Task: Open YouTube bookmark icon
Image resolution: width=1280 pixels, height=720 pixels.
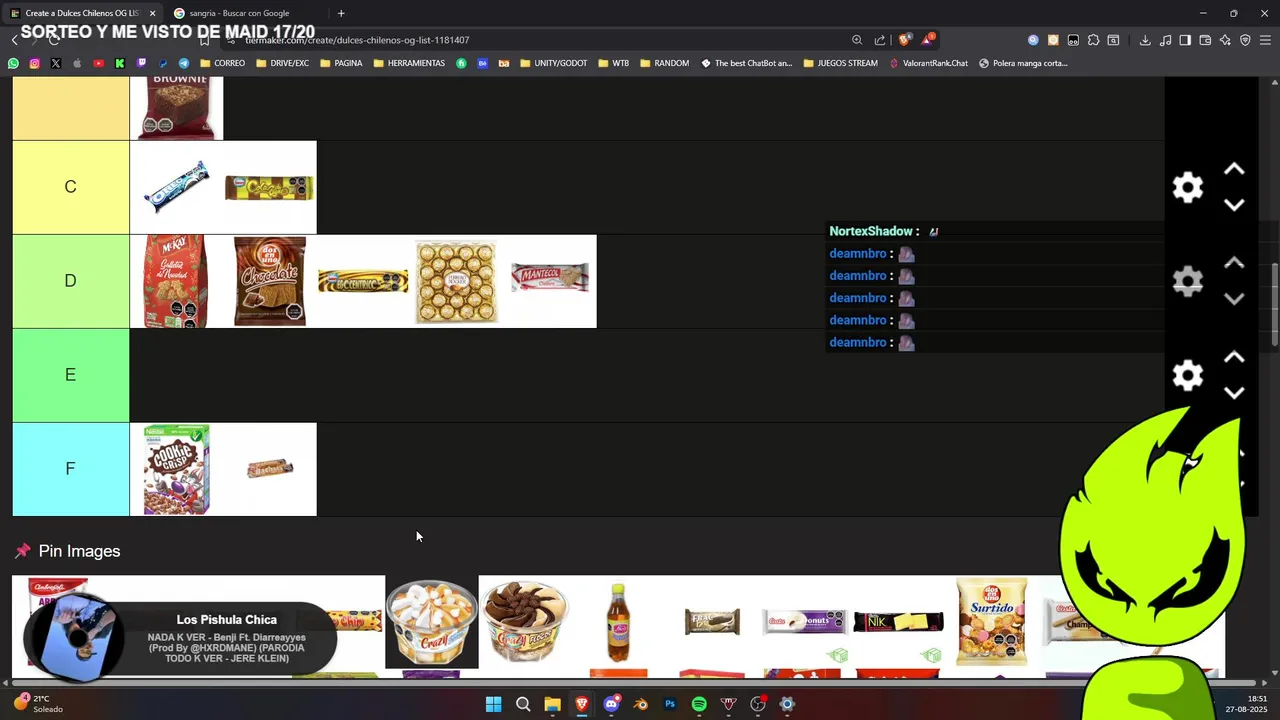Action: click(98, 63)
